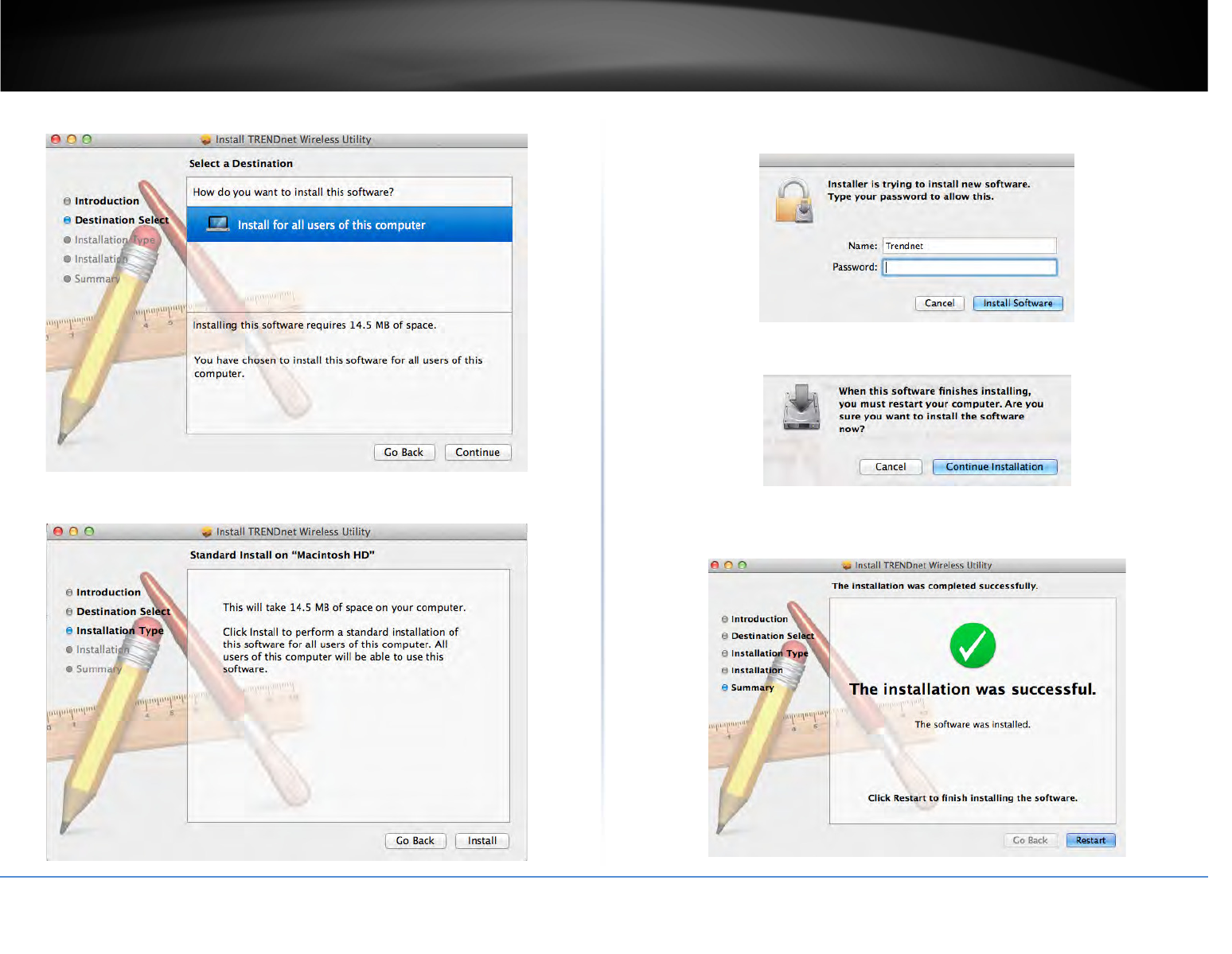Click the Restart button

(1091, 840)
